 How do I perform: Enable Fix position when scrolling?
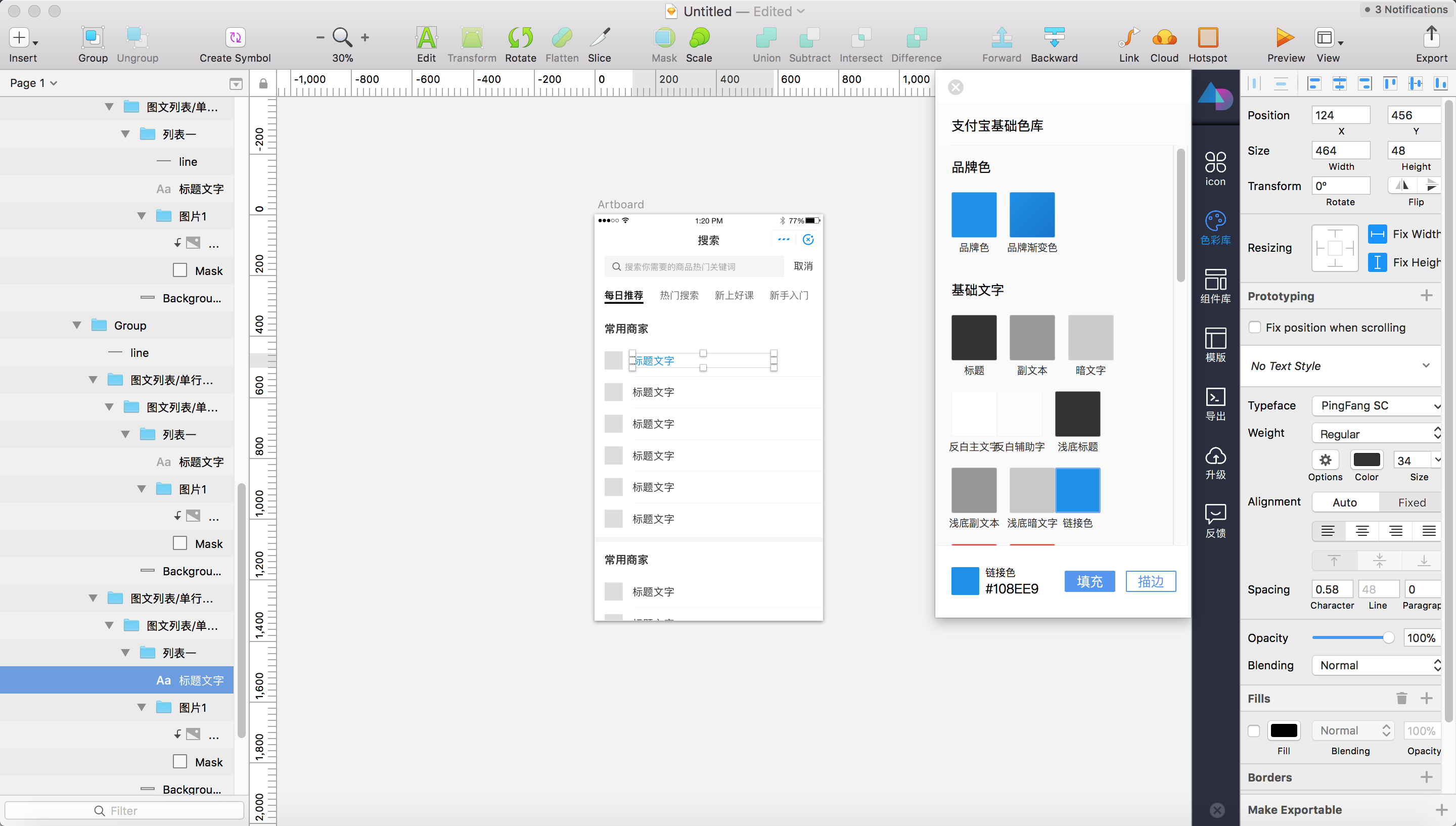[1255, 328]
